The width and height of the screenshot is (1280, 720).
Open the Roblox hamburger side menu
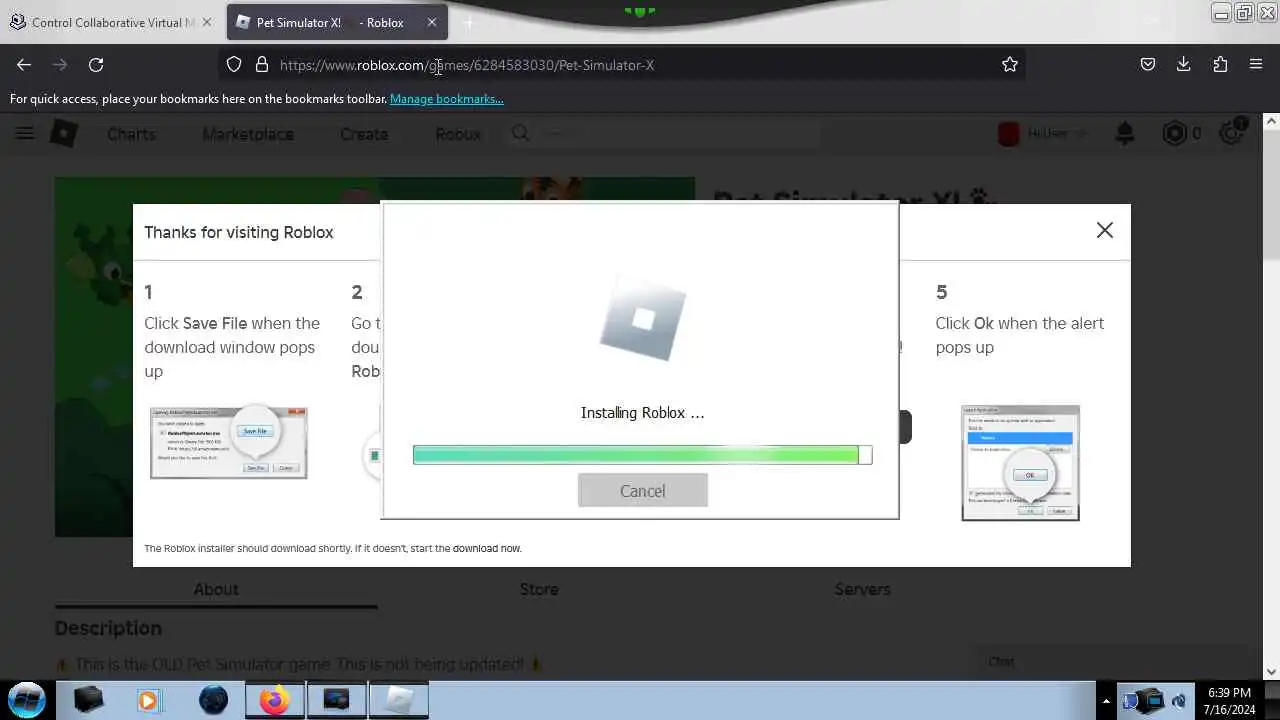pos(25,133)
